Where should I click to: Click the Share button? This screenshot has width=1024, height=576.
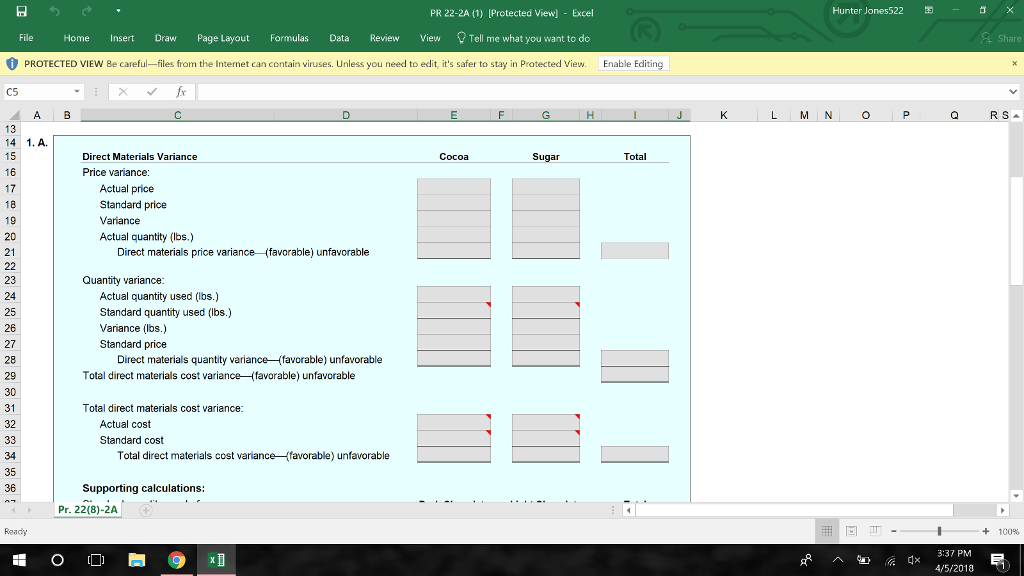click(1001, 39)
